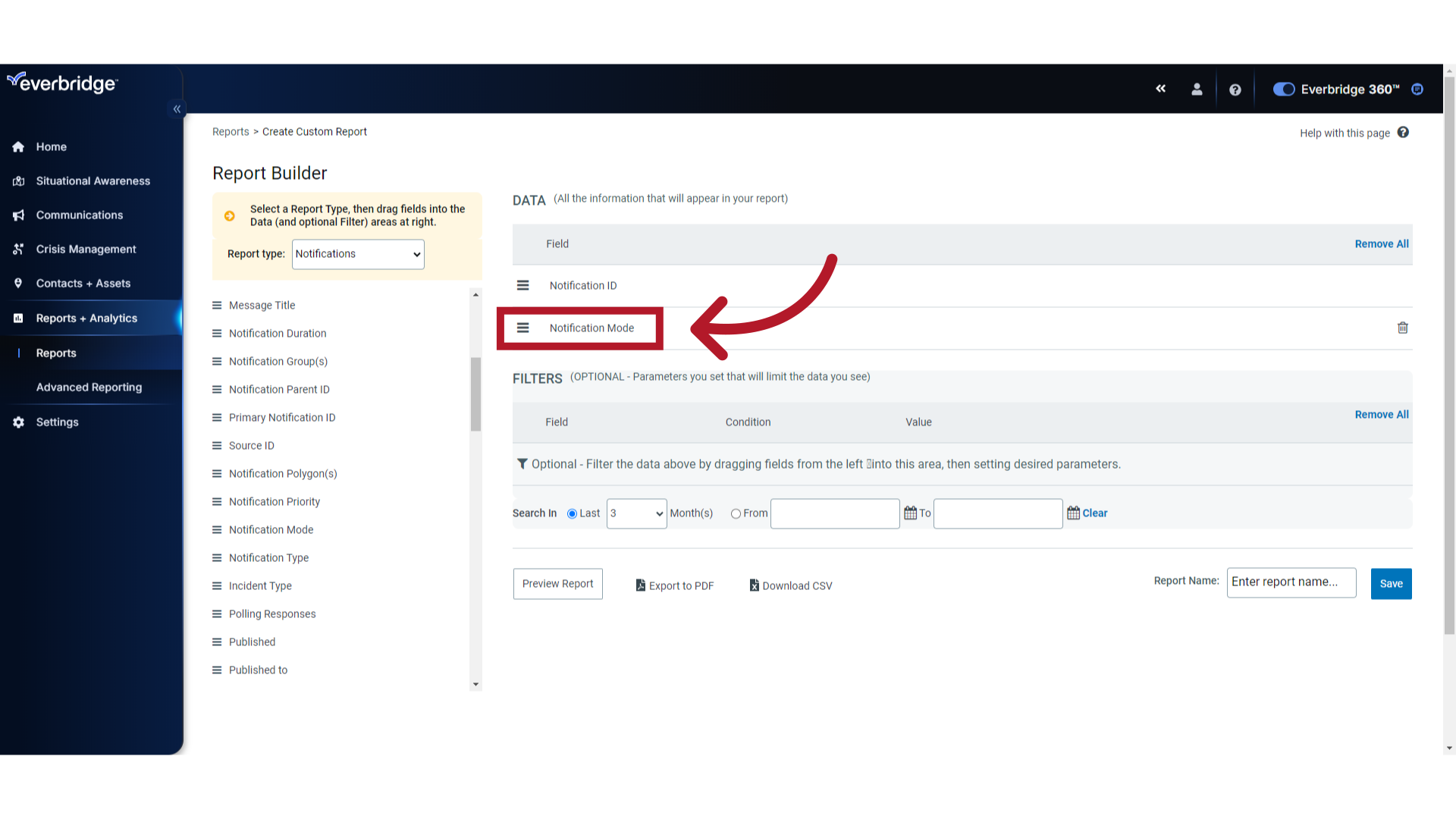Select the From radio button for date range
Image resolution: width=1456 pixels, height=819 pixels.
coord(735,513)
